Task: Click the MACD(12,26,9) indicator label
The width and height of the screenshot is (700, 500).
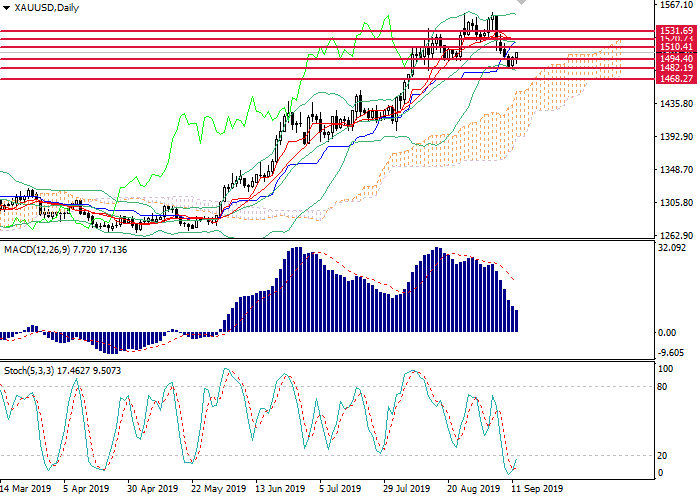Action: click(x=50, y=248)
